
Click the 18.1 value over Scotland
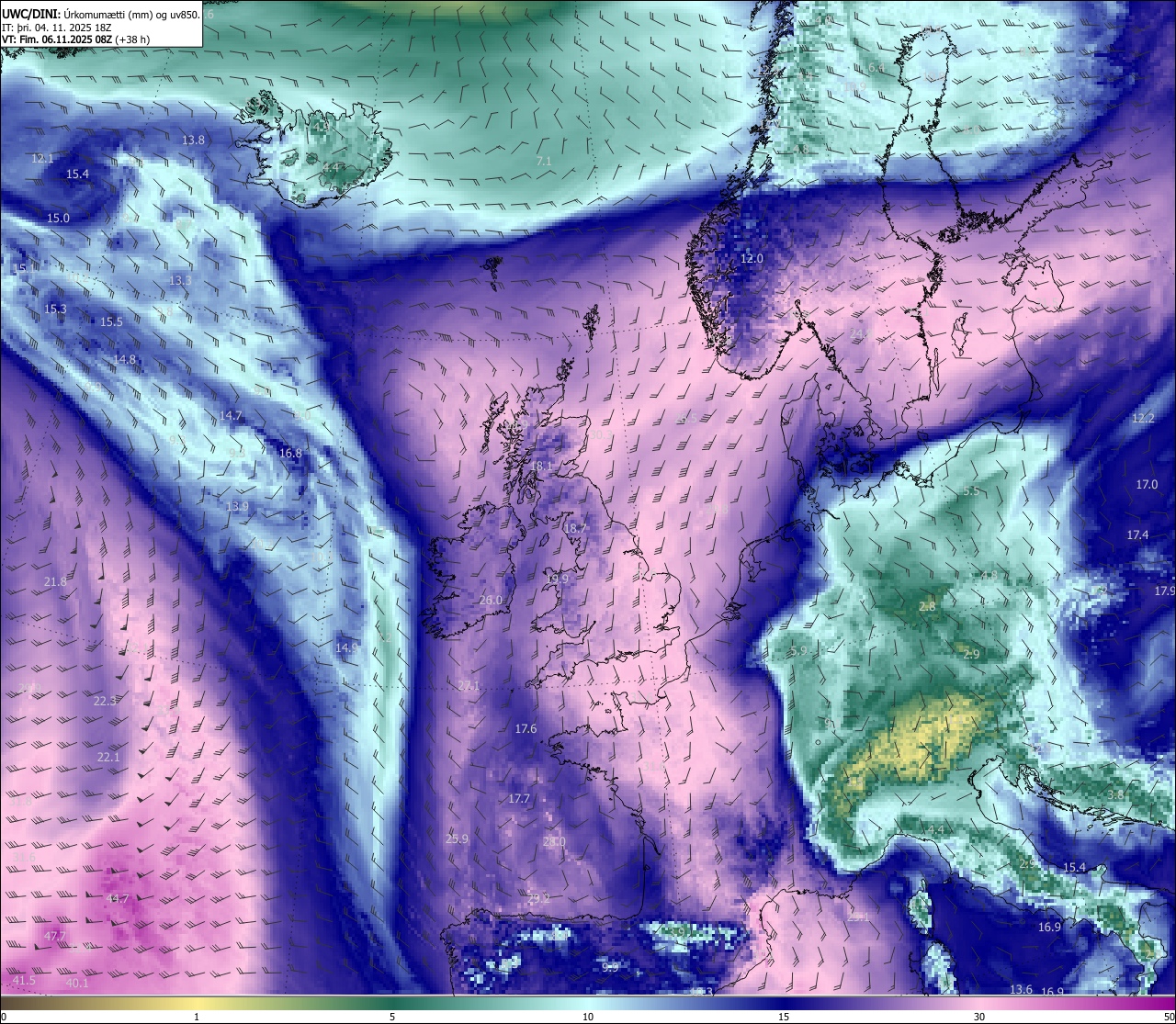[x=542, y=466]
